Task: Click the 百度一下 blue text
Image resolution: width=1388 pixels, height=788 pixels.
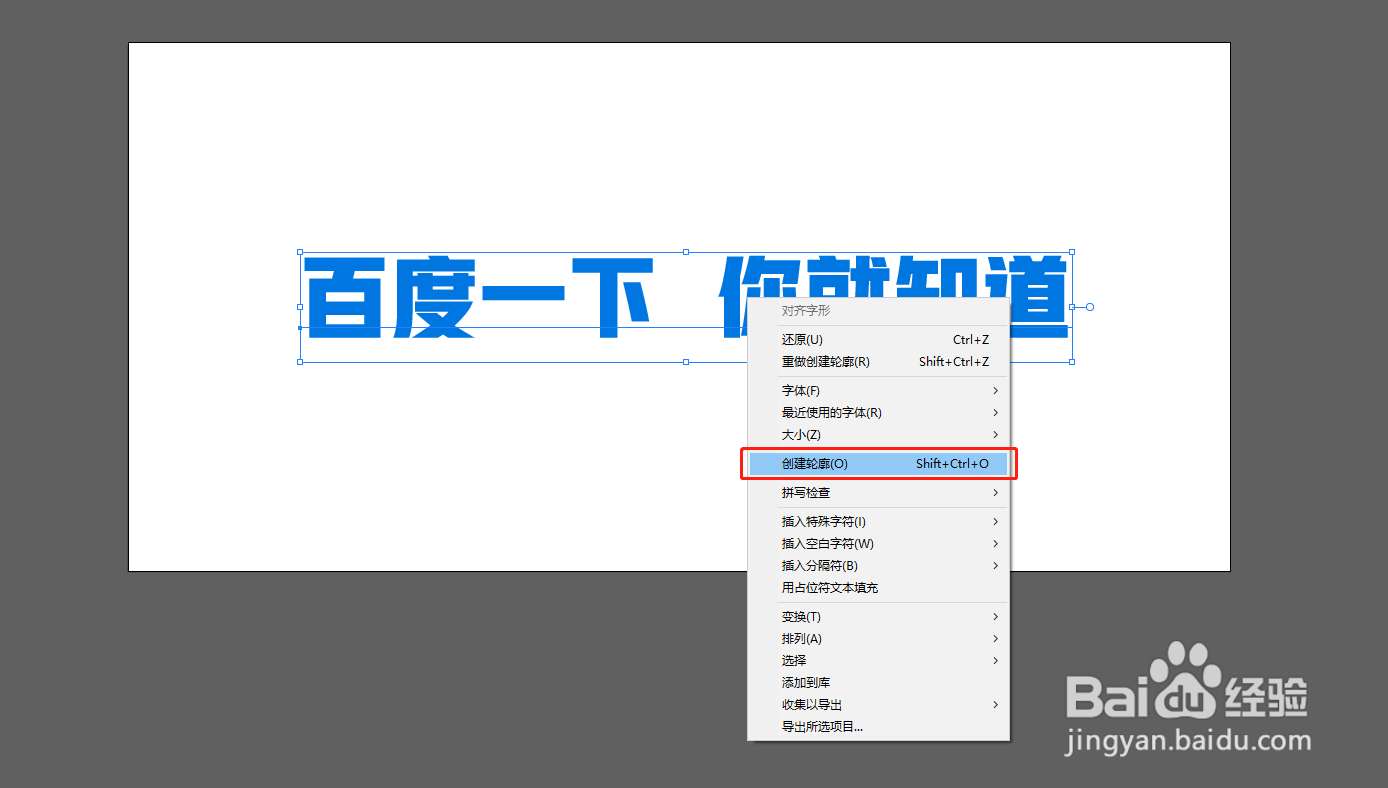Action: pos(480,297)
